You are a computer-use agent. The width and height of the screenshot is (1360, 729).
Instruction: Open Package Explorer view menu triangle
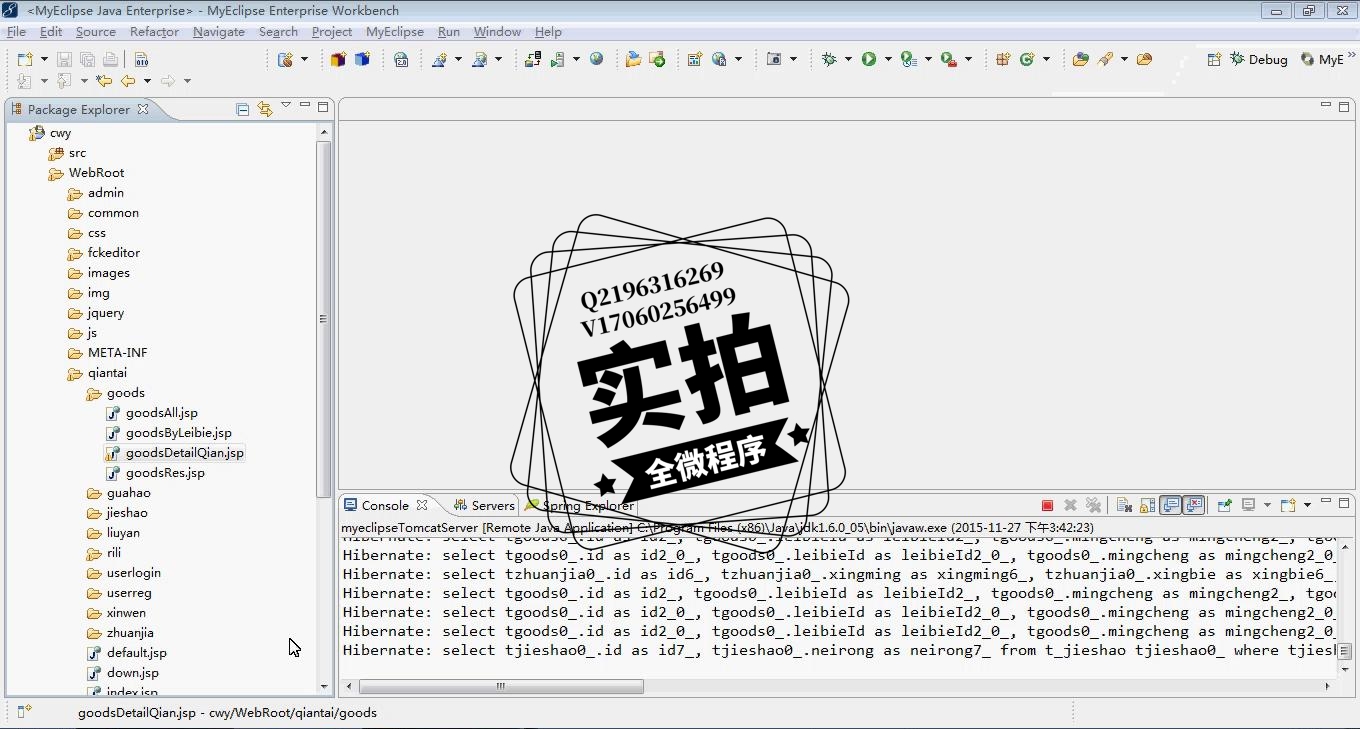pos(286,105)
